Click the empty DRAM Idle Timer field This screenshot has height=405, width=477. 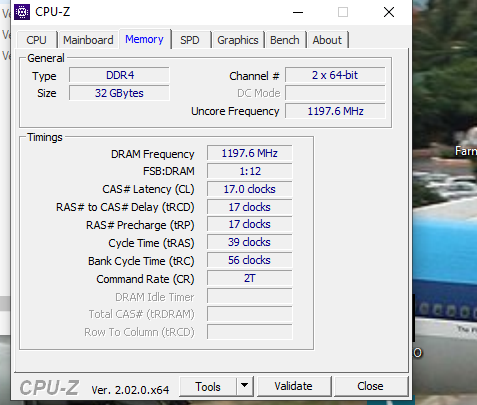click(250, 296)
